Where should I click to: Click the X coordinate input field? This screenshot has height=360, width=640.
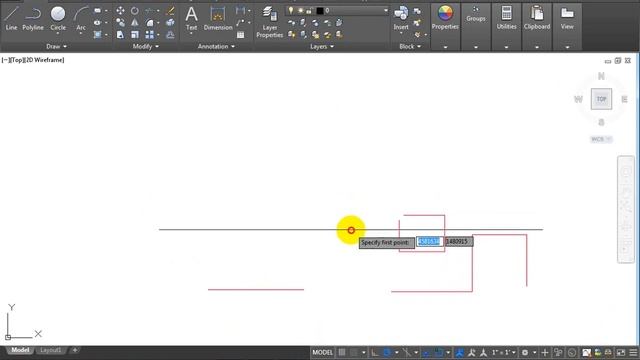(429, 242)
